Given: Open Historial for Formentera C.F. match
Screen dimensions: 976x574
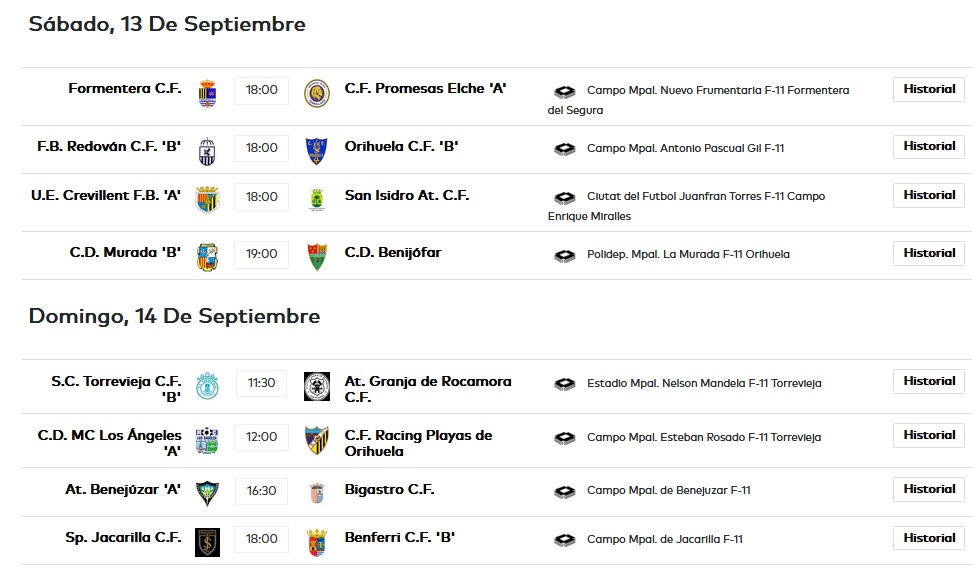Looking at the screenshot, I should click(x=929, y=89).
